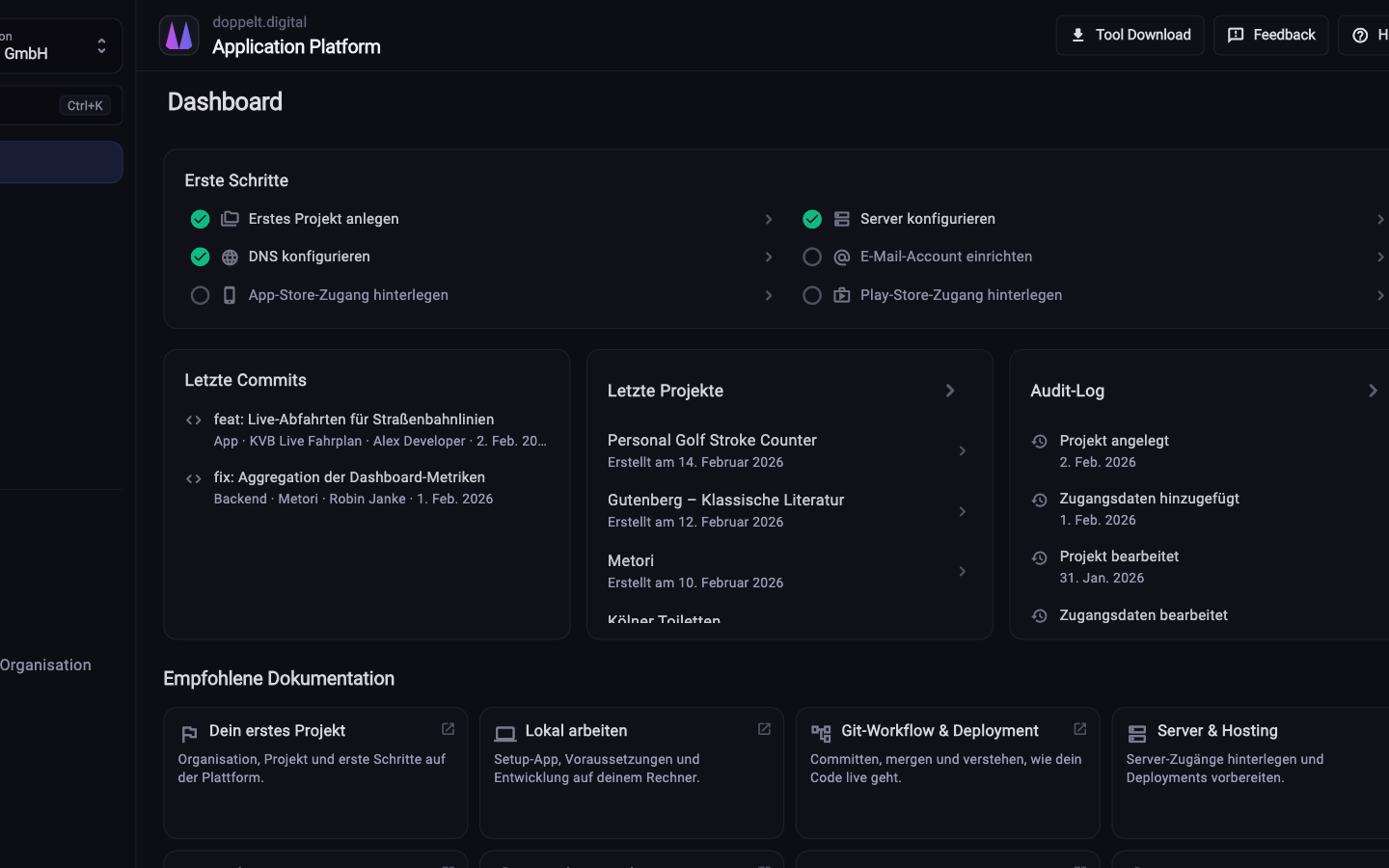Image resolution: width=1389 pixels, height=868 pixels.
Task: Open the Metori project entry
Action: click(x=788, y=571)
